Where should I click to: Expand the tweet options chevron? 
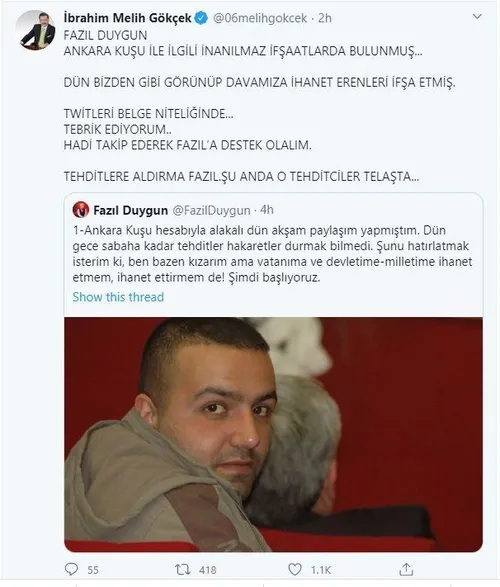(x=477, y=16)
